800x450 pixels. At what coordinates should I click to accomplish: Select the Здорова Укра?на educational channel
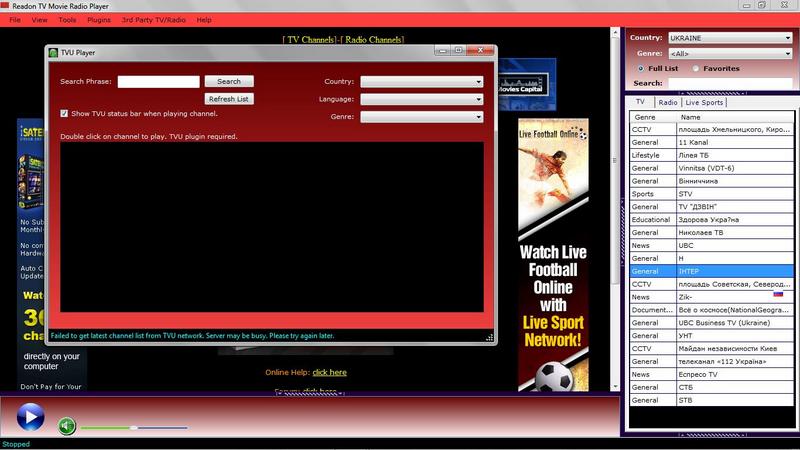(x=712, y=220)
